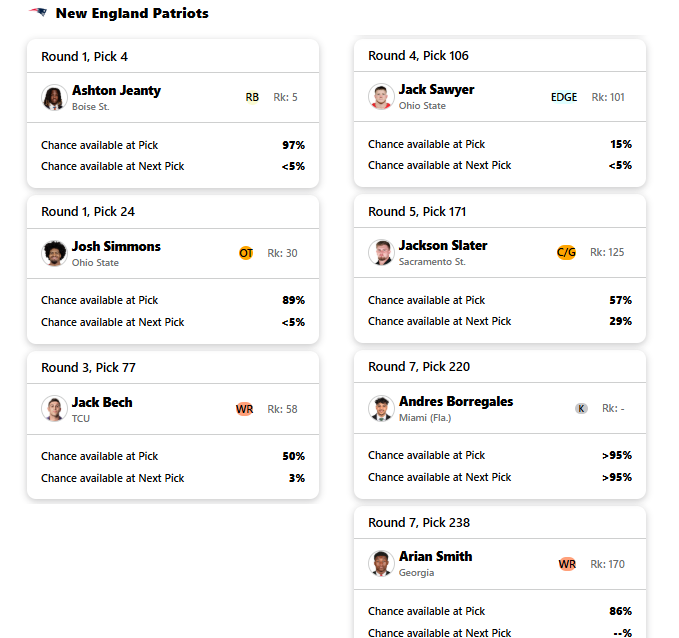Click the EDGE position badge for Jack Sawyer
This screenshot has height=638, width=679.
point(564,97)
